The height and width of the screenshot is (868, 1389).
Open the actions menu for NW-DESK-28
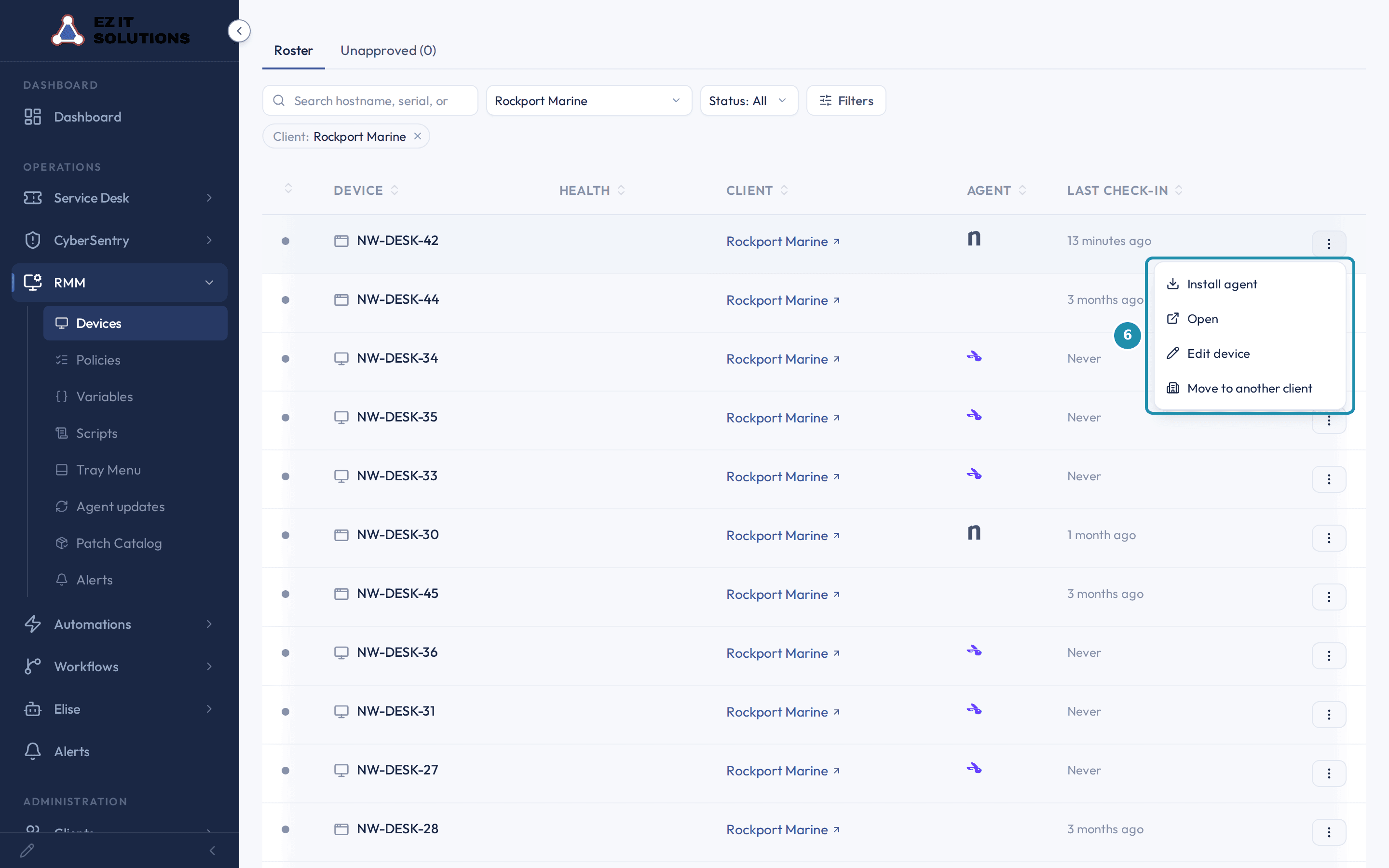tap(1329, 832)
